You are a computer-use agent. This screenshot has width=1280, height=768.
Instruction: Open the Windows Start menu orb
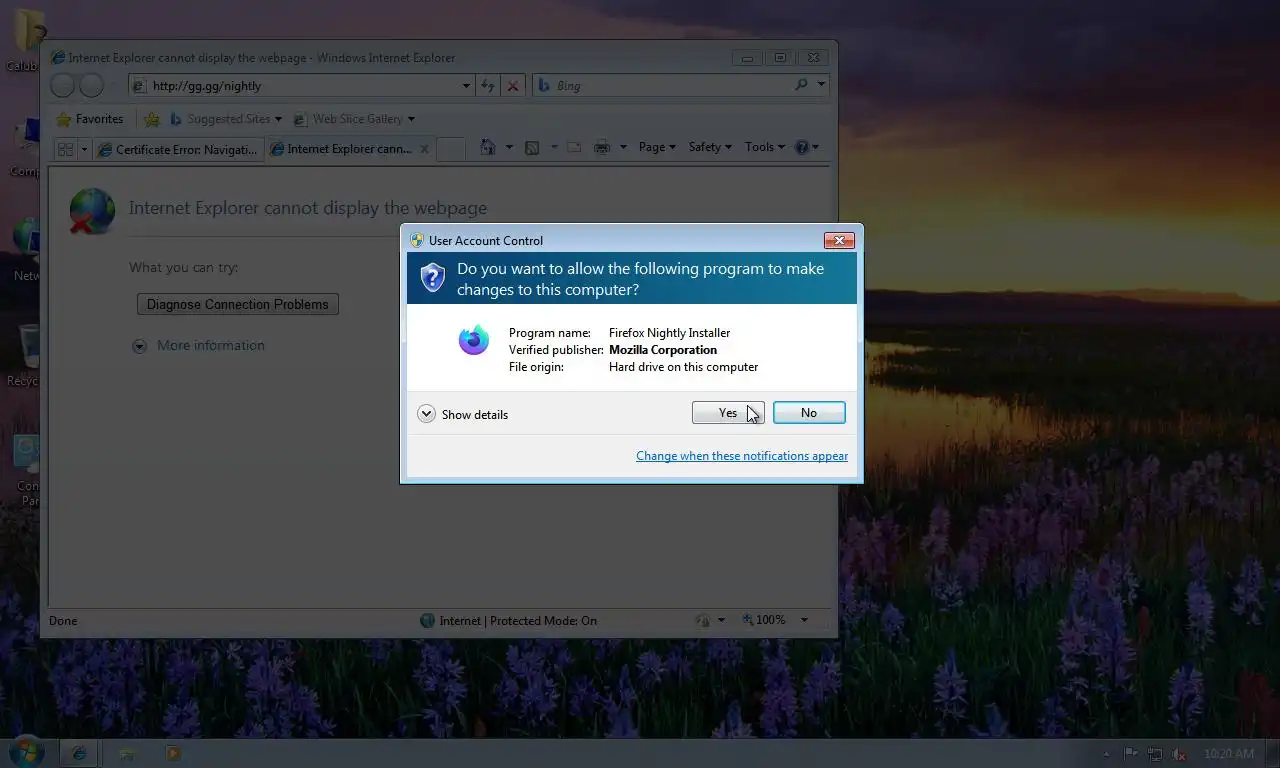(26, 752)
